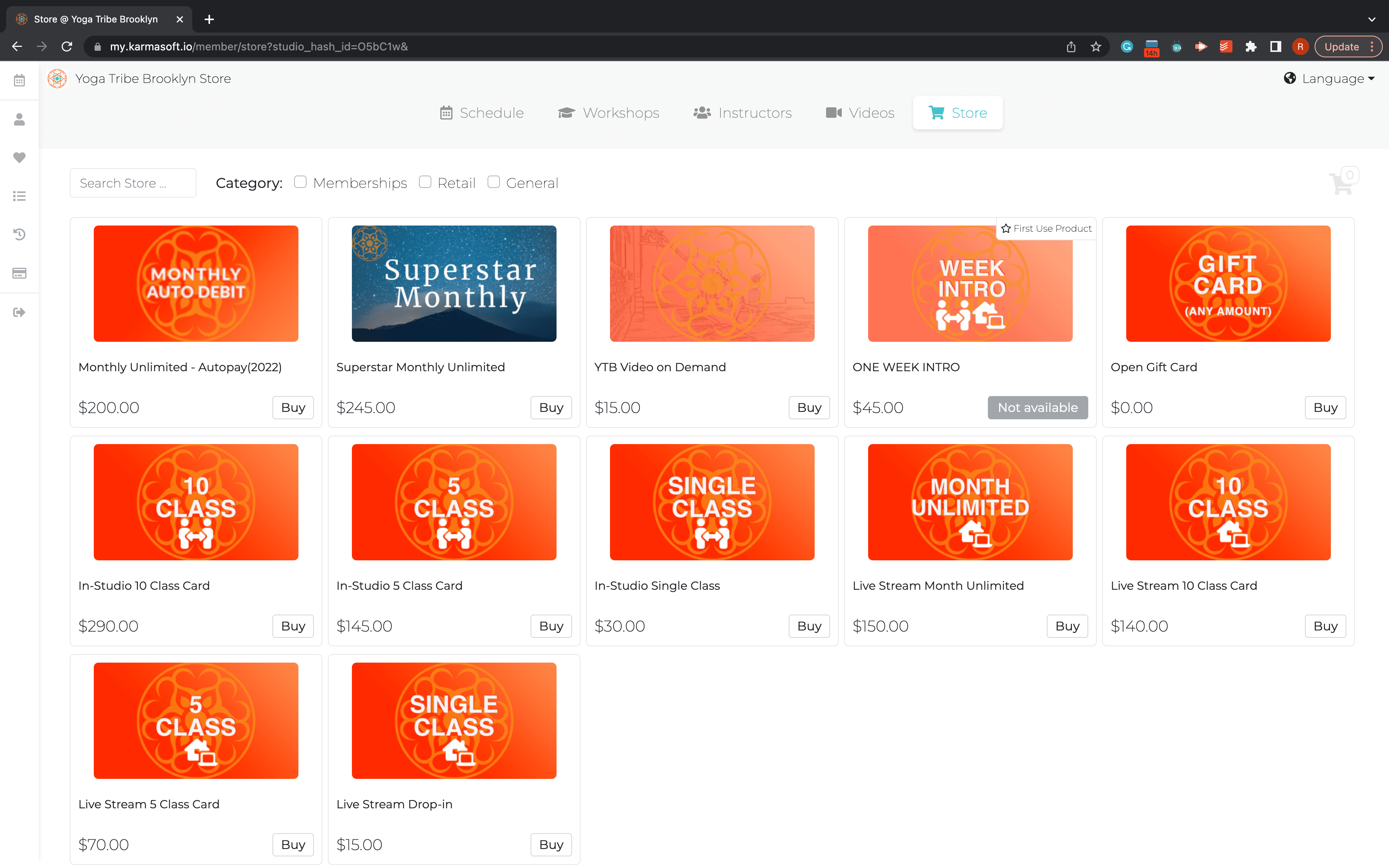Go to the Workshops tab

point(608,113)
